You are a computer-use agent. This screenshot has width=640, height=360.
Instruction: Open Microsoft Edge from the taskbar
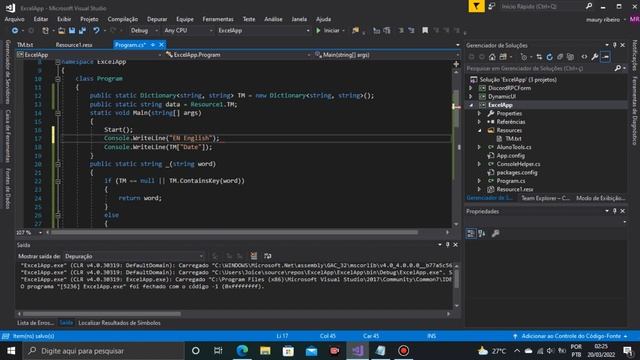242,351
